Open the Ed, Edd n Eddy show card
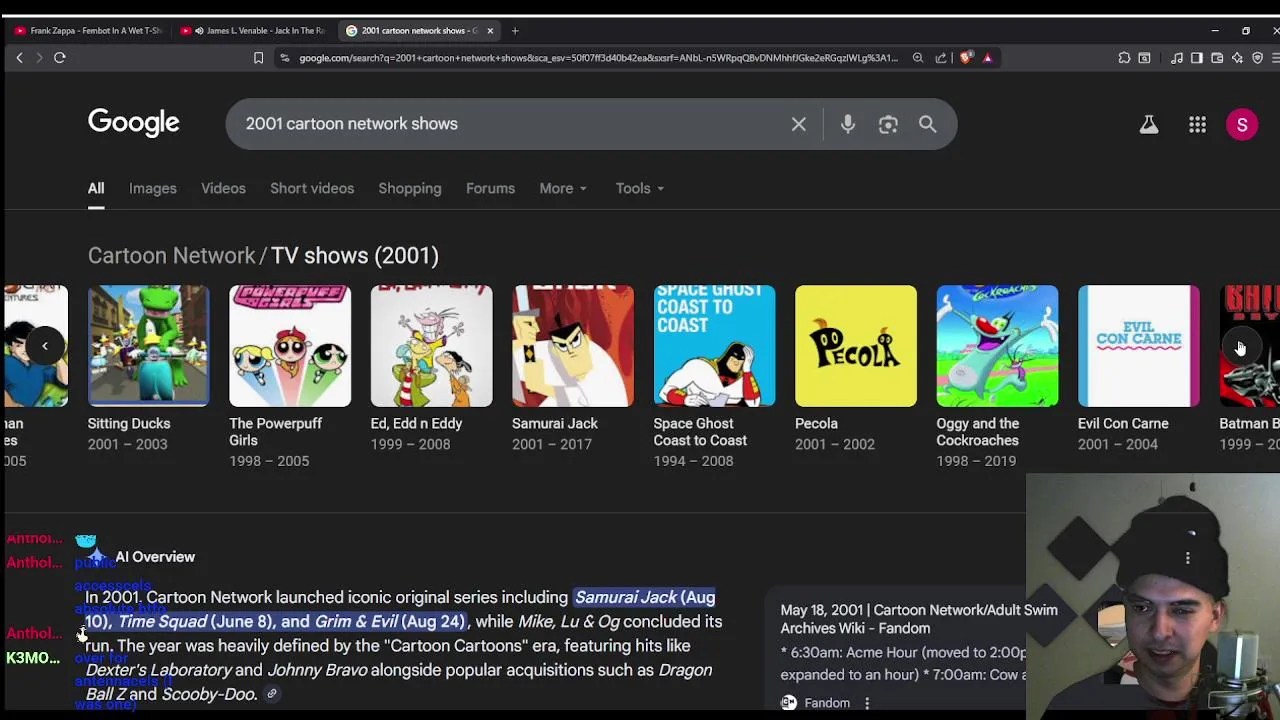 pos(431,369)
